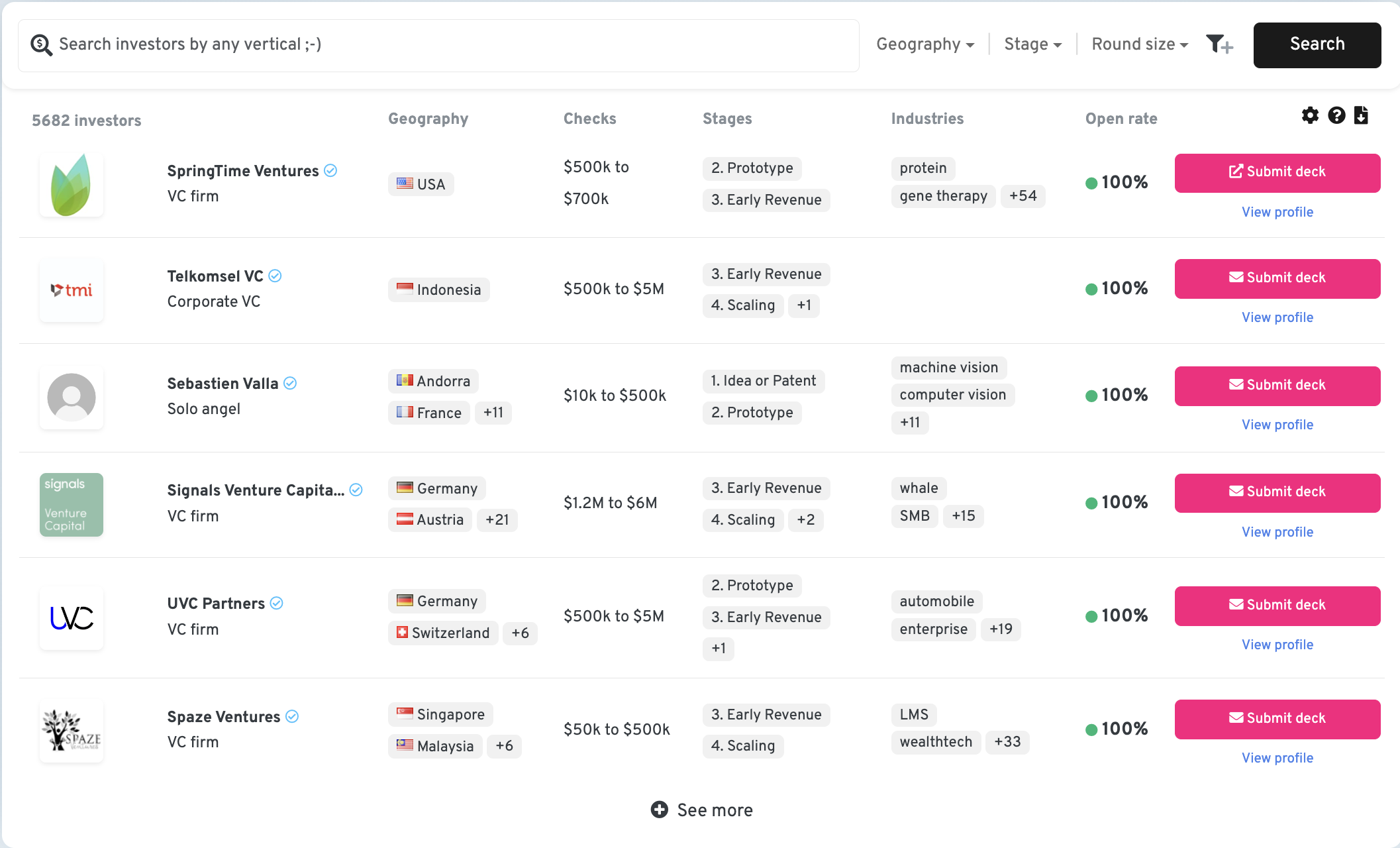This screenshot has width=1400, height=848.
Task: Submit deck to Spaze Ventures
Action: click(x=1277, y=719)
